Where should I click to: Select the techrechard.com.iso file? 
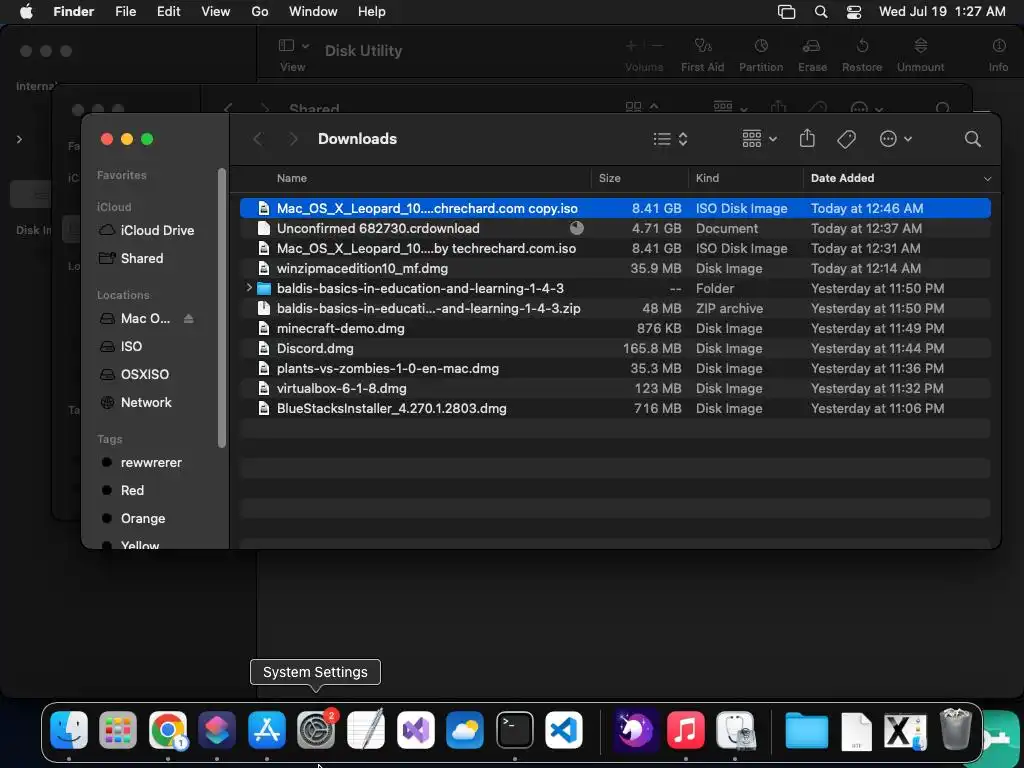click(x=615, y=248)
